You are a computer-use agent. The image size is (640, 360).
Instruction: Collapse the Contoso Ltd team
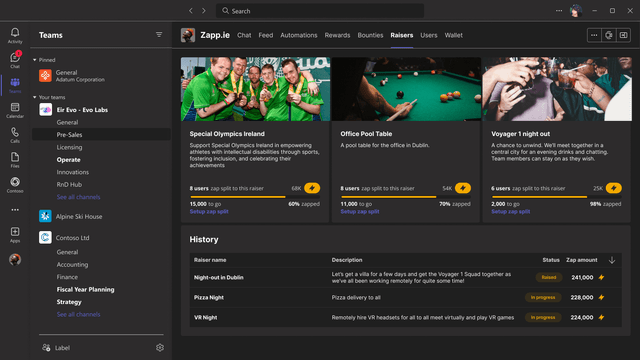[x=72, y=238]
